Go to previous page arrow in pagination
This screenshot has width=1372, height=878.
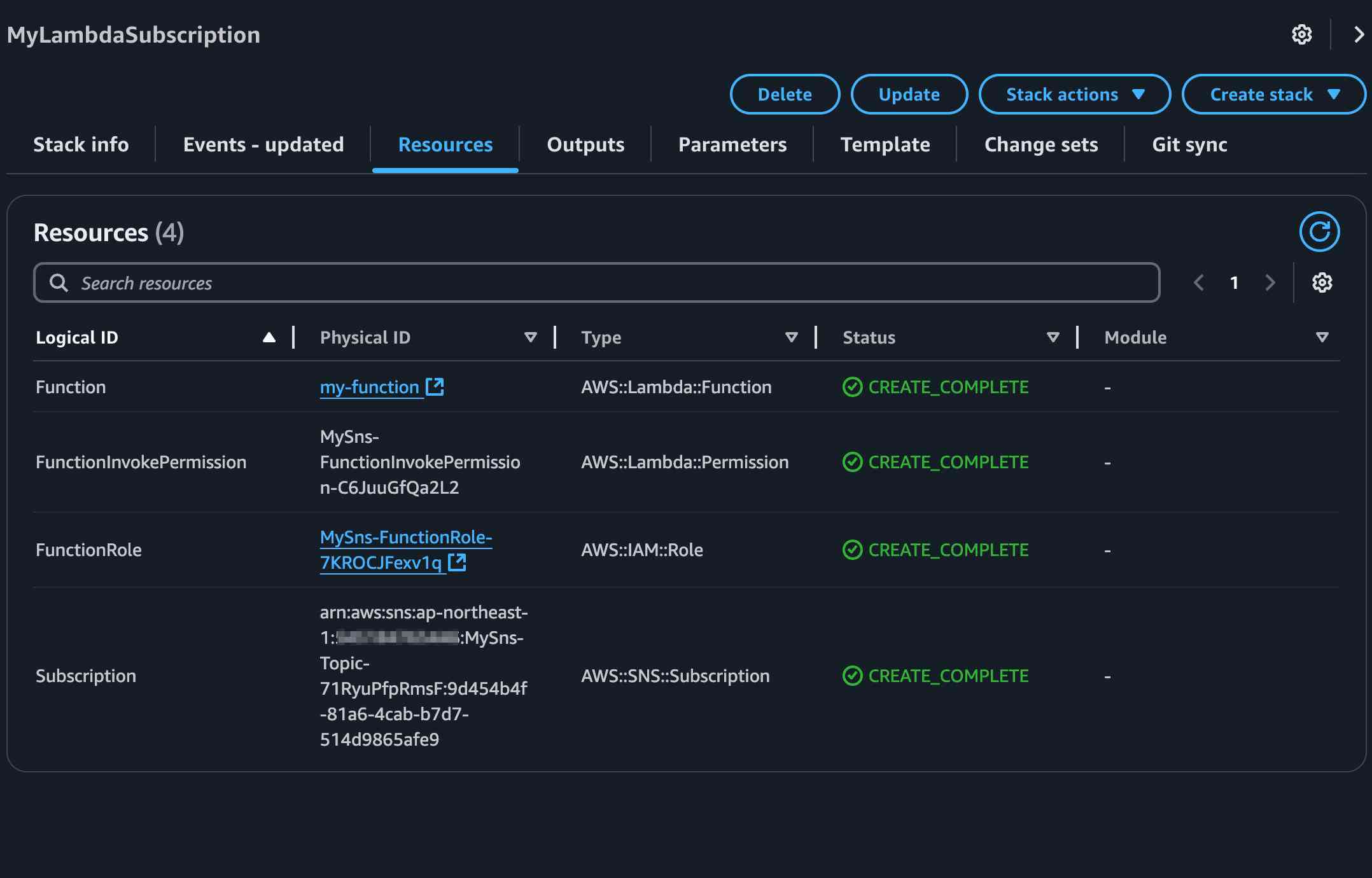1199,282
